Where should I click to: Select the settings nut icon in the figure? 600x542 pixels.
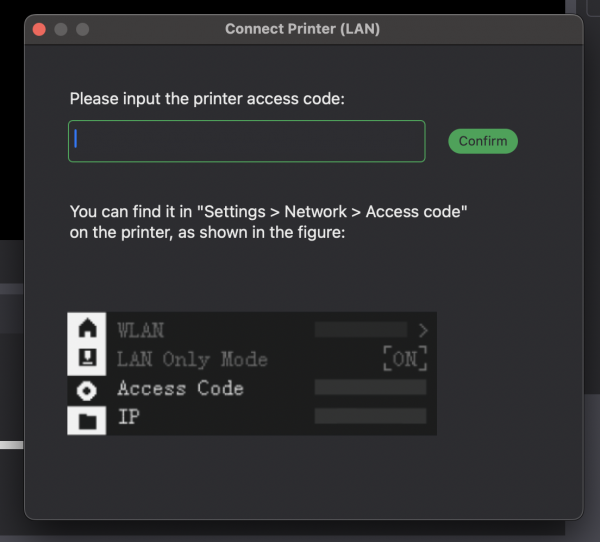pos(88,389)
